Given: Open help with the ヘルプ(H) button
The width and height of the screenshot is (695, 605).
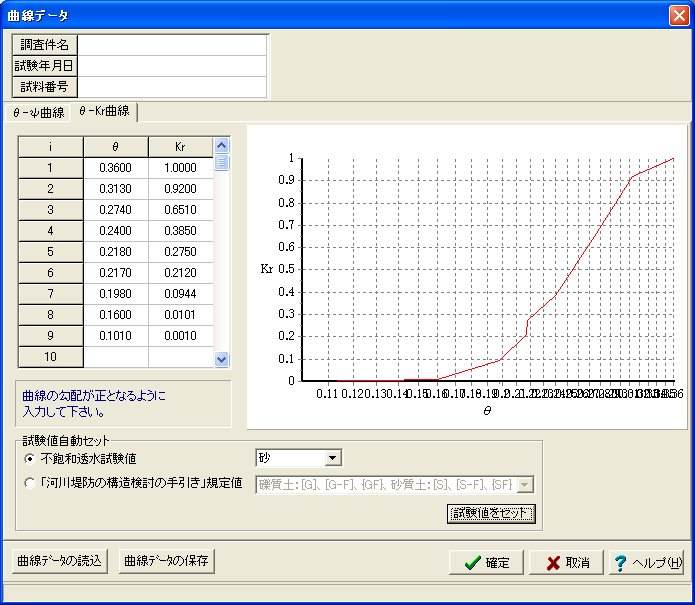Looking at the screenshot, I should point(646,562).
